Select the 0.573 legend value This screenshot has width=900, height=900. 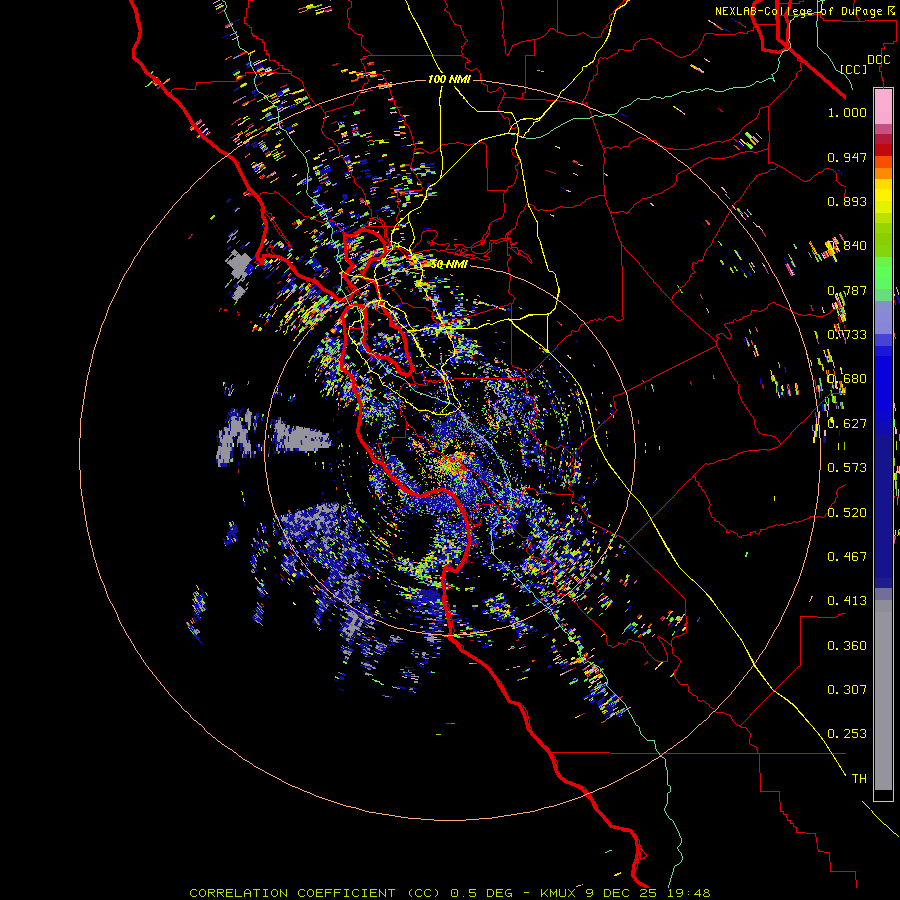pos(847,468)
